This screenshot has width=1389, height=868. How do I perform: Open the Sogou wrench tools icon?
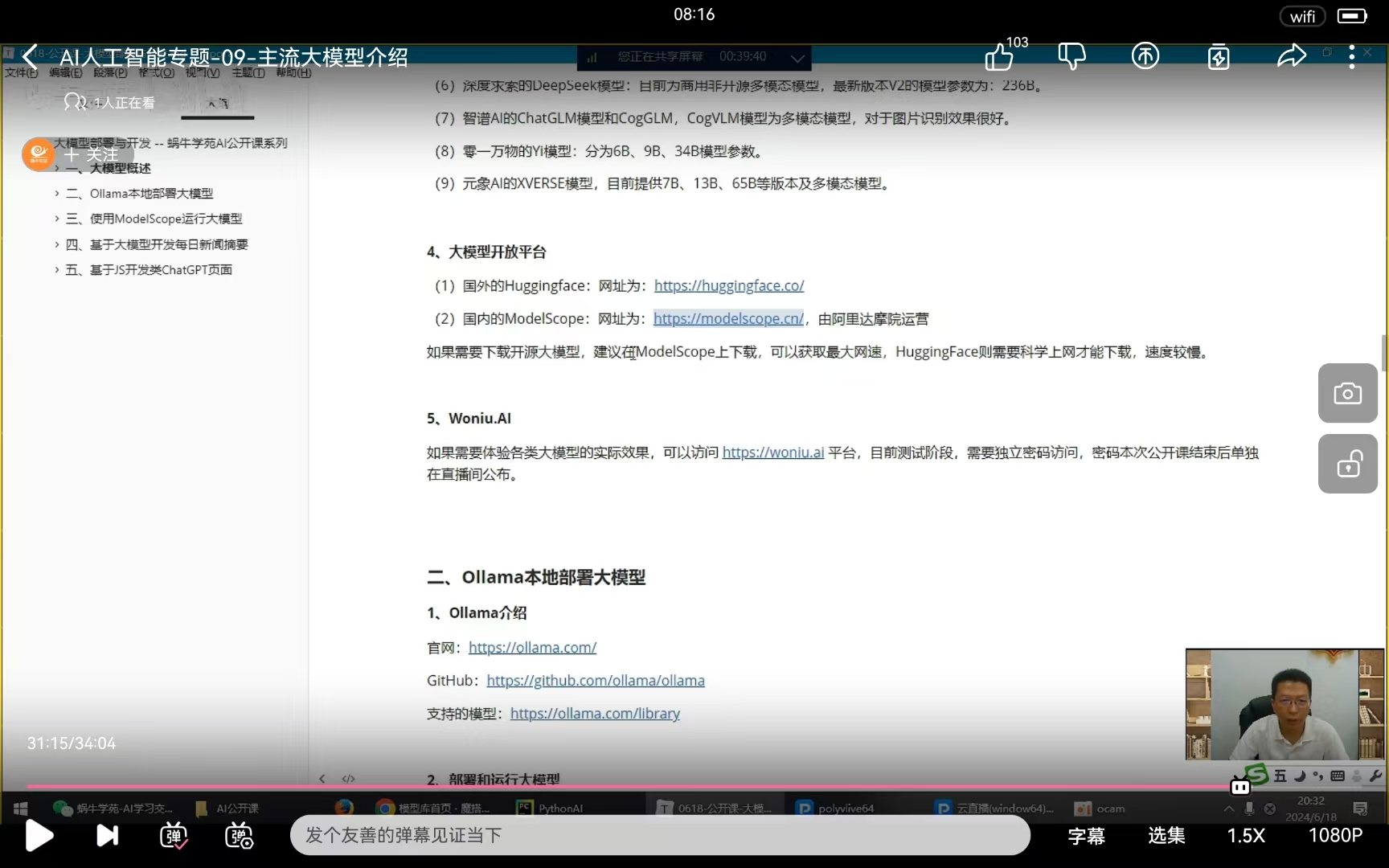(1375, 776)
